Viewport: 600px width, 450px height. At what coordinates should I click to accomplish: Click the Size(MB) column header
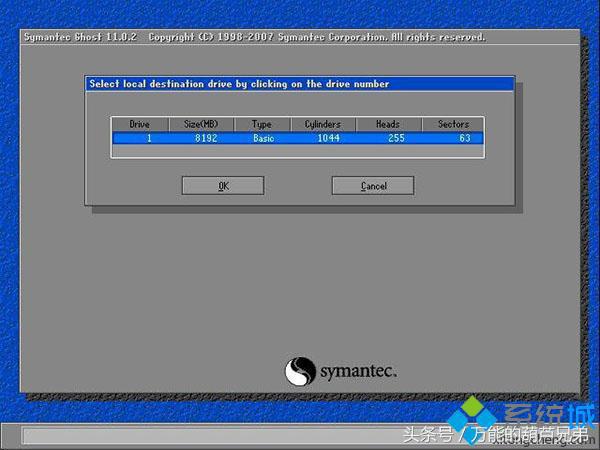tap(201, 124)
